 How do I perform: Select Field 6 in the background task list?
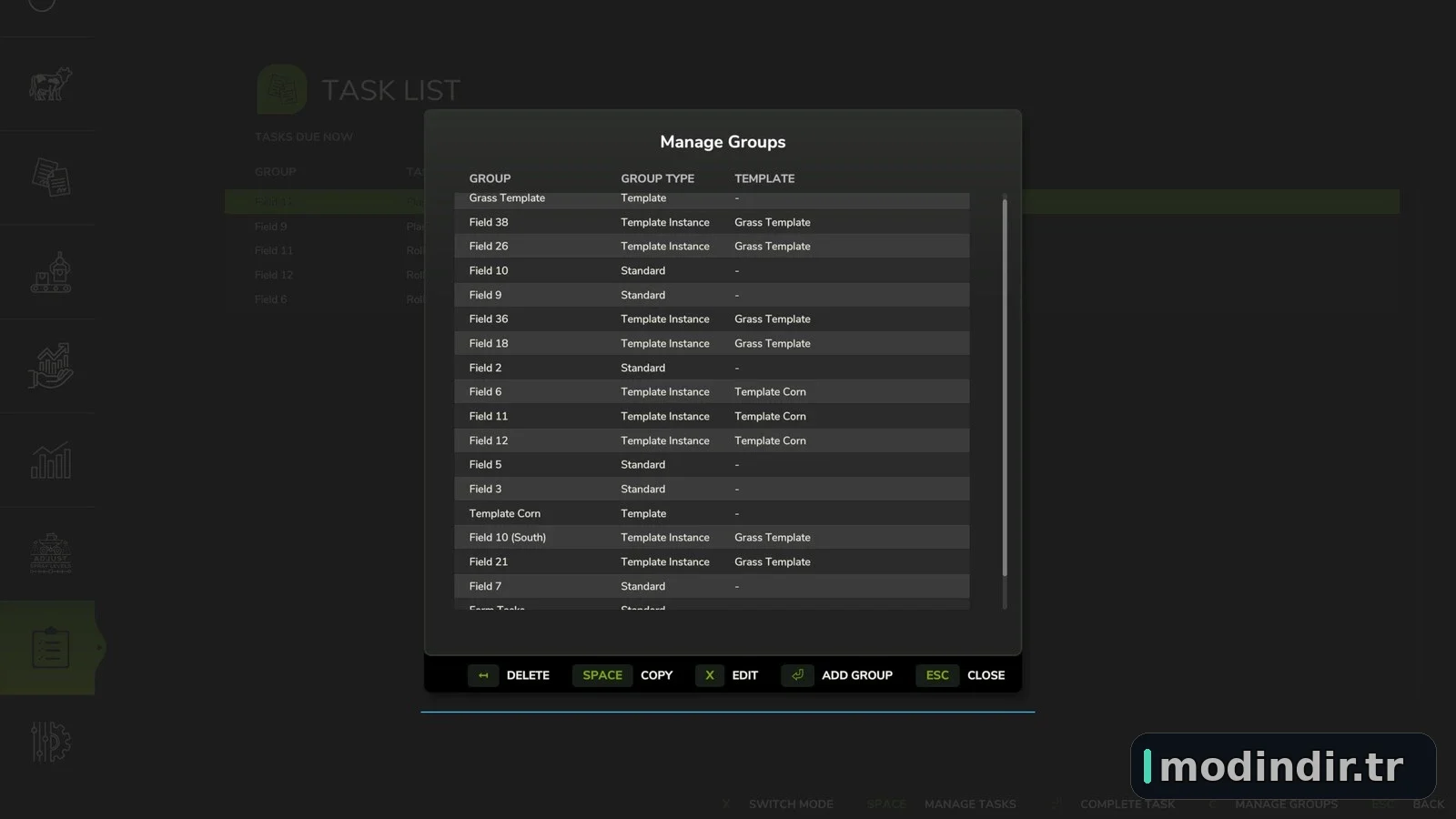[270, 299]
